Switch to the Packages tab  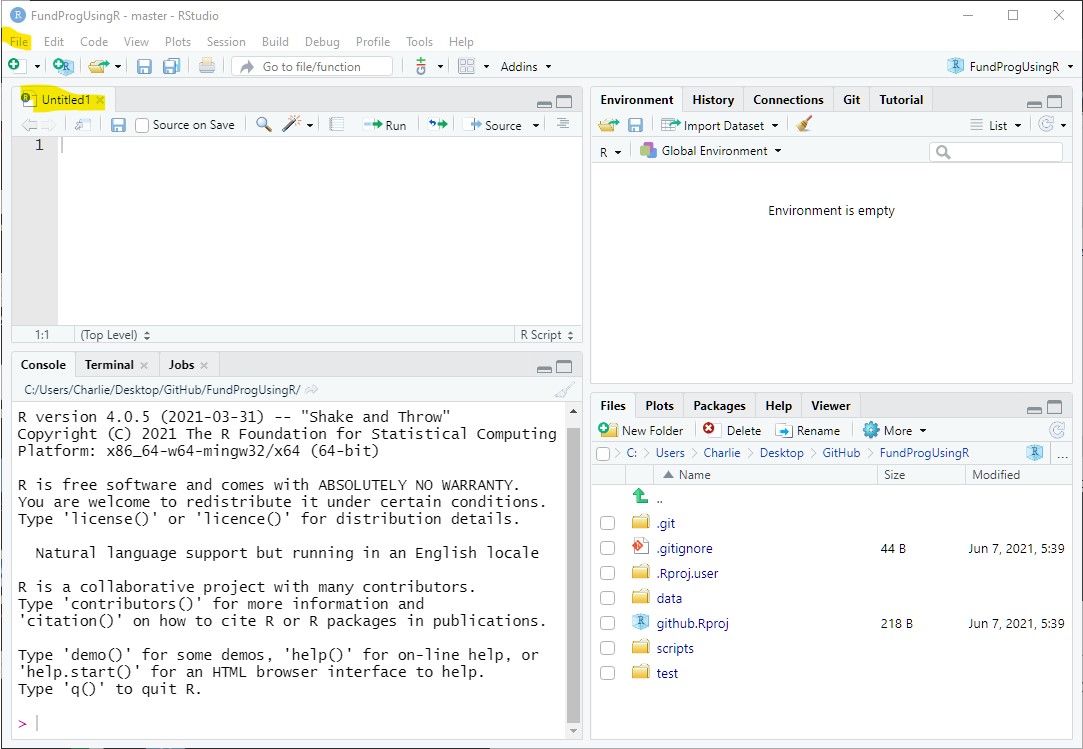click(x=719, y=406)
